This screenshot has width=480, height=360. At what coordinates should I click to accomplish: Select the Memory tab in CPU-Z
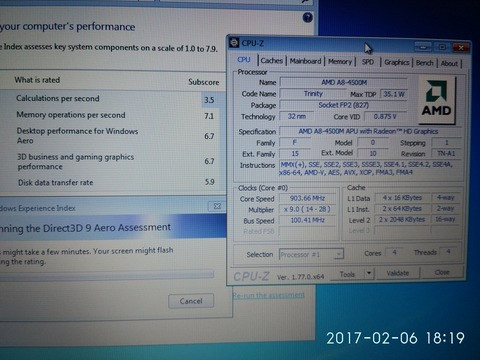tap(340, 61)
